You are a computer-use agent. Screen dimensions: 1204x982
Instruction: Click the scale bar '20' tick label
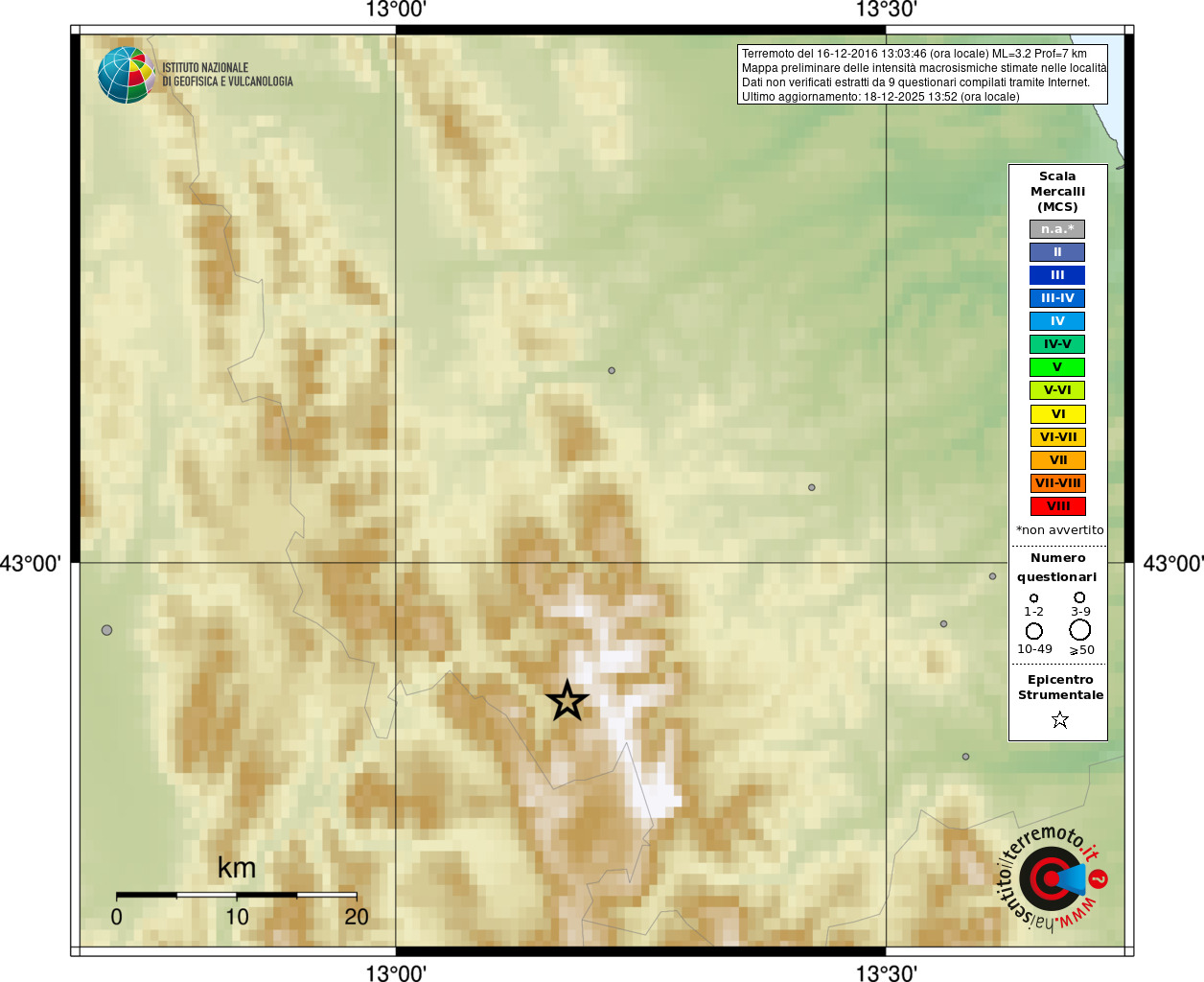pyautogui.click(x=357, y=917)
